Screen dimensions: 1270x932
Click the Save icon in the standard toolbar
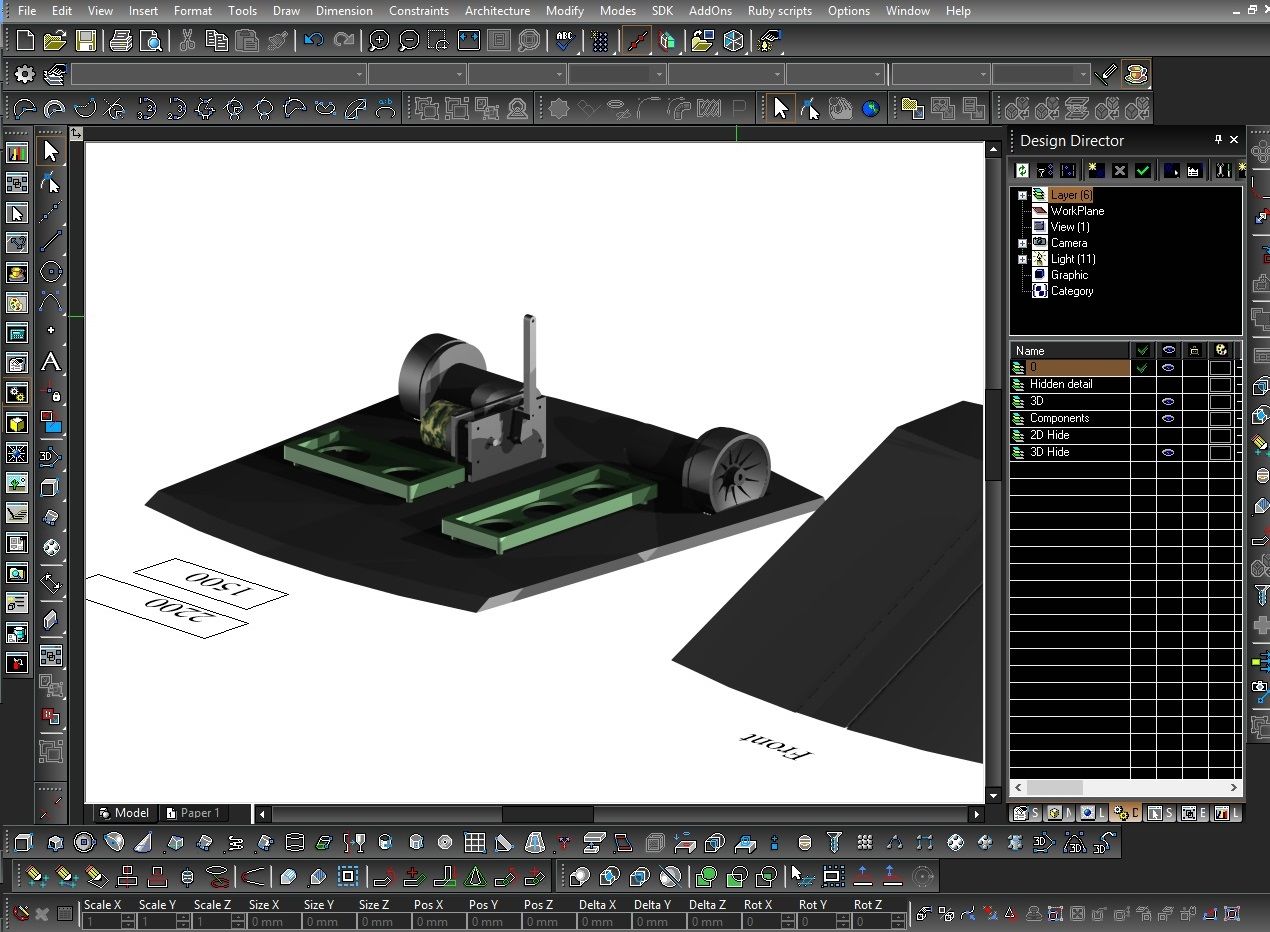tap(86, 41)
